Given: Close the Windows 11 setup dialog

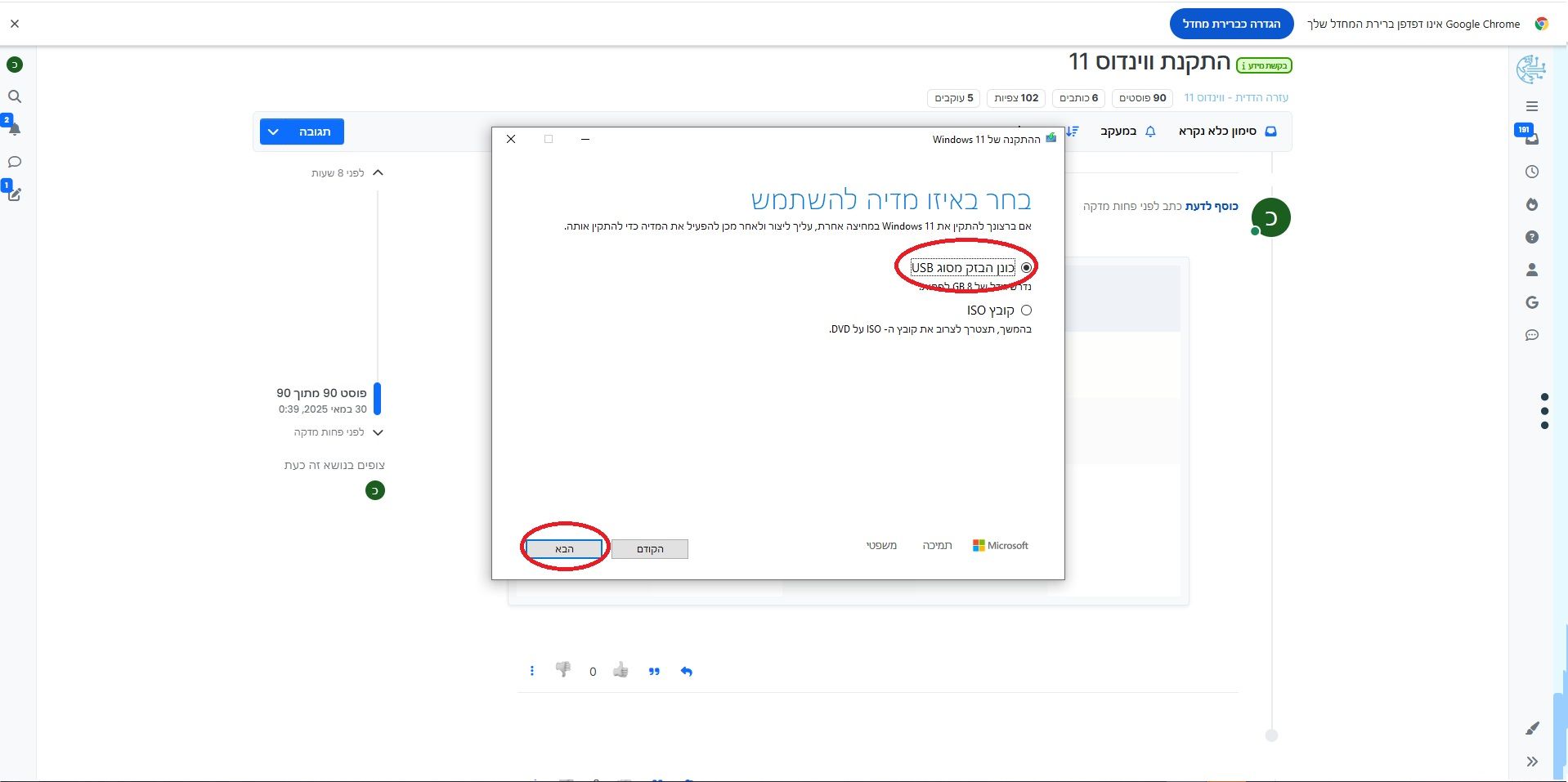Looking at the screenshot, I should pyautogui.click(x=511, y=139).
